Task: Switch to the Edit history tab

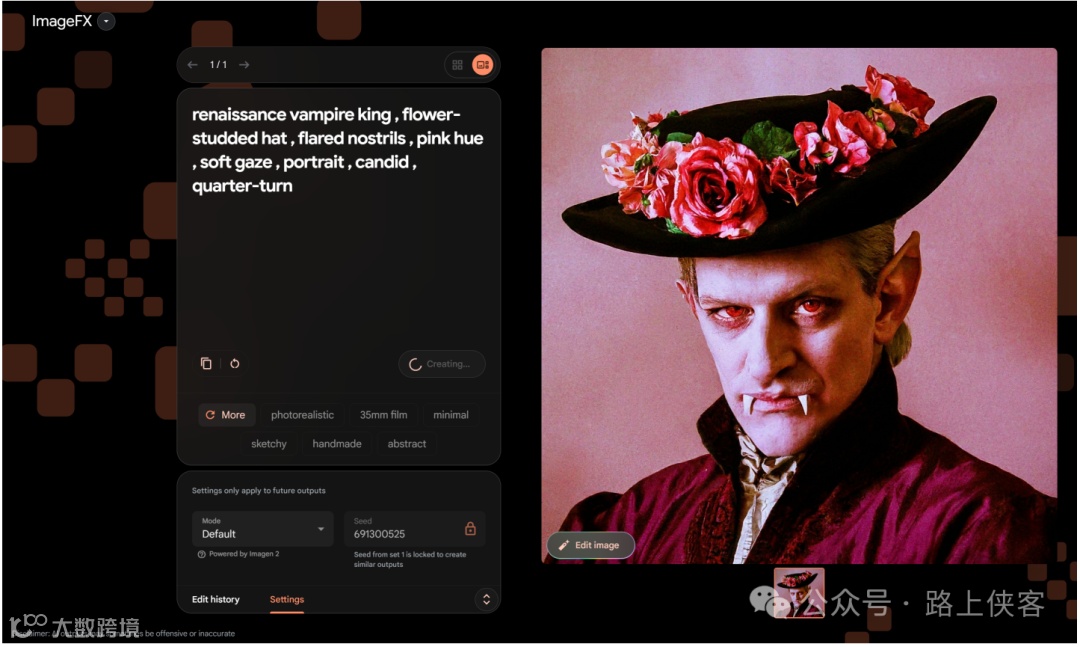Action: tap(216, 600)
